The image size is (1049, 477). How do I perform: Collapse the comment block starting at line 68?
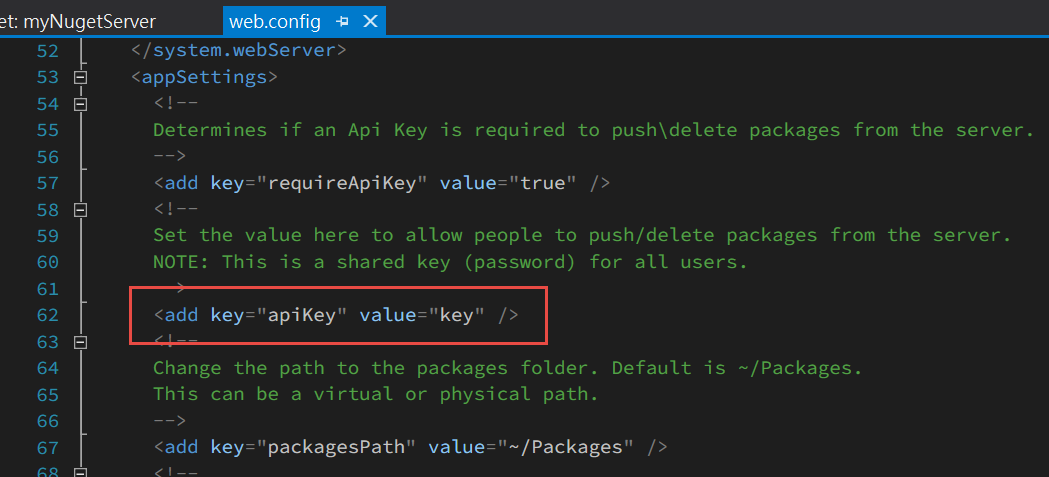pyautogui.click(x=80, y=472)
